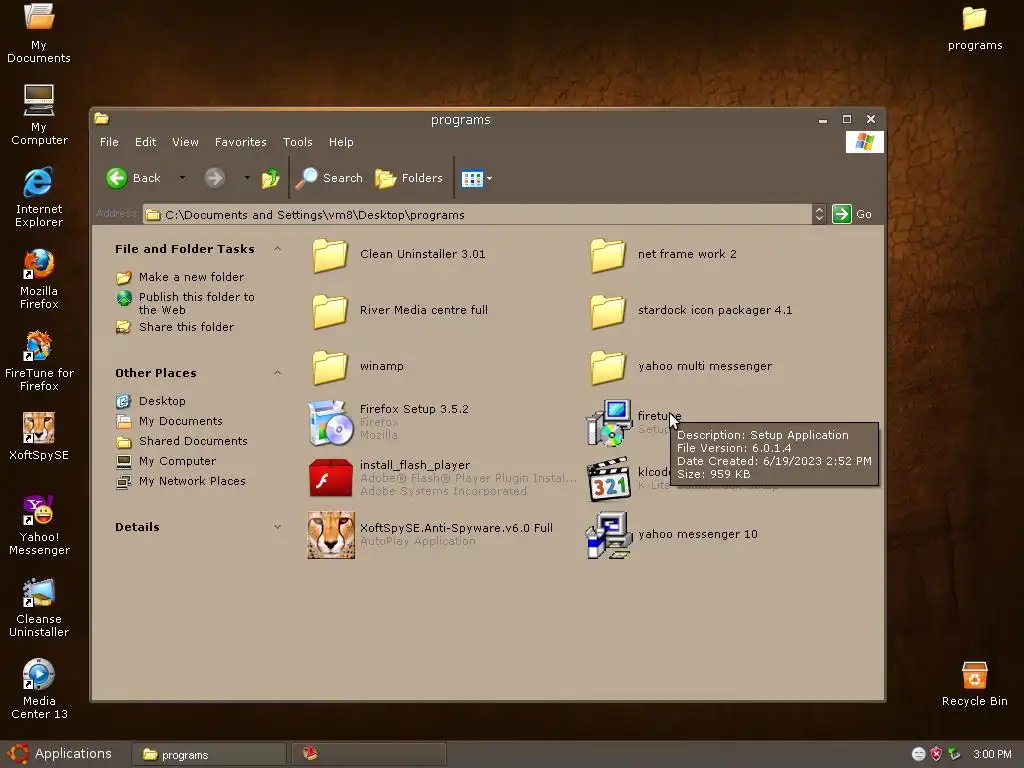The height and width of the screenshot is (768, 1024).
Task: Click the Search toolbar button
Action: point(328,178)
